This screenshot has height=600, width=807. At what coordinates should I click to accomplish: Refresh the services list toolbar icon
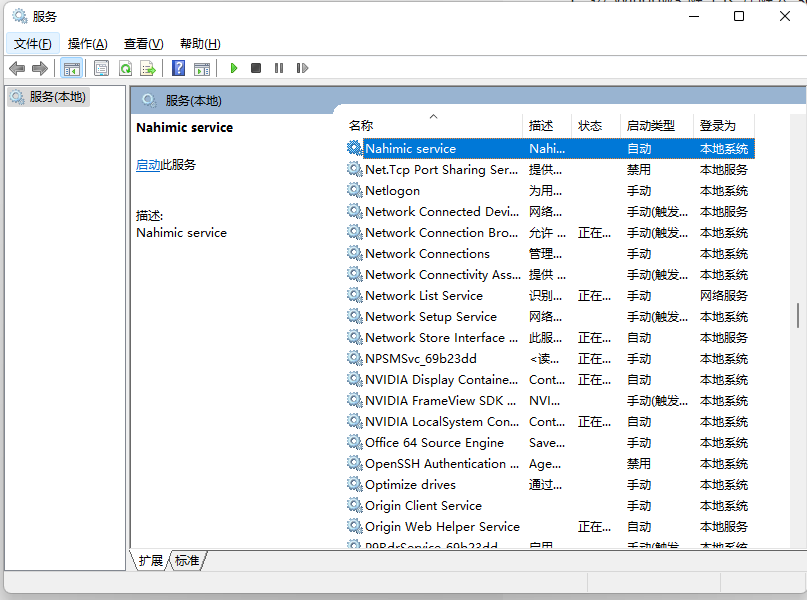[x=125, y=68]
